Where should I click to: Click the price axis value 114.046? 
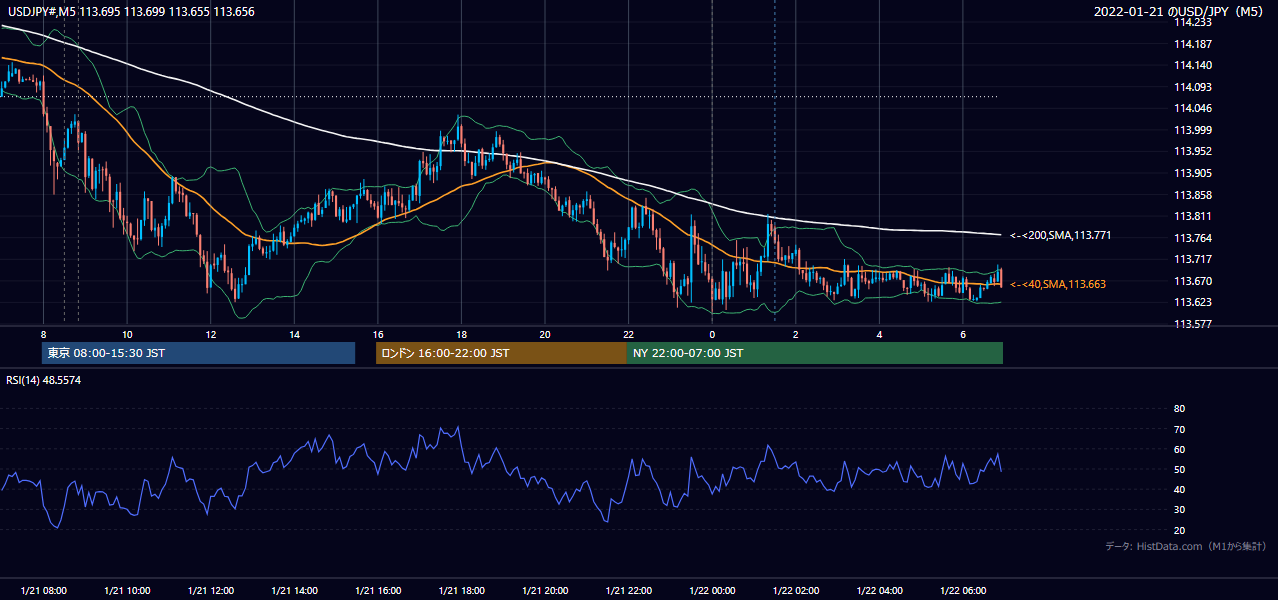click(1192, 108)
